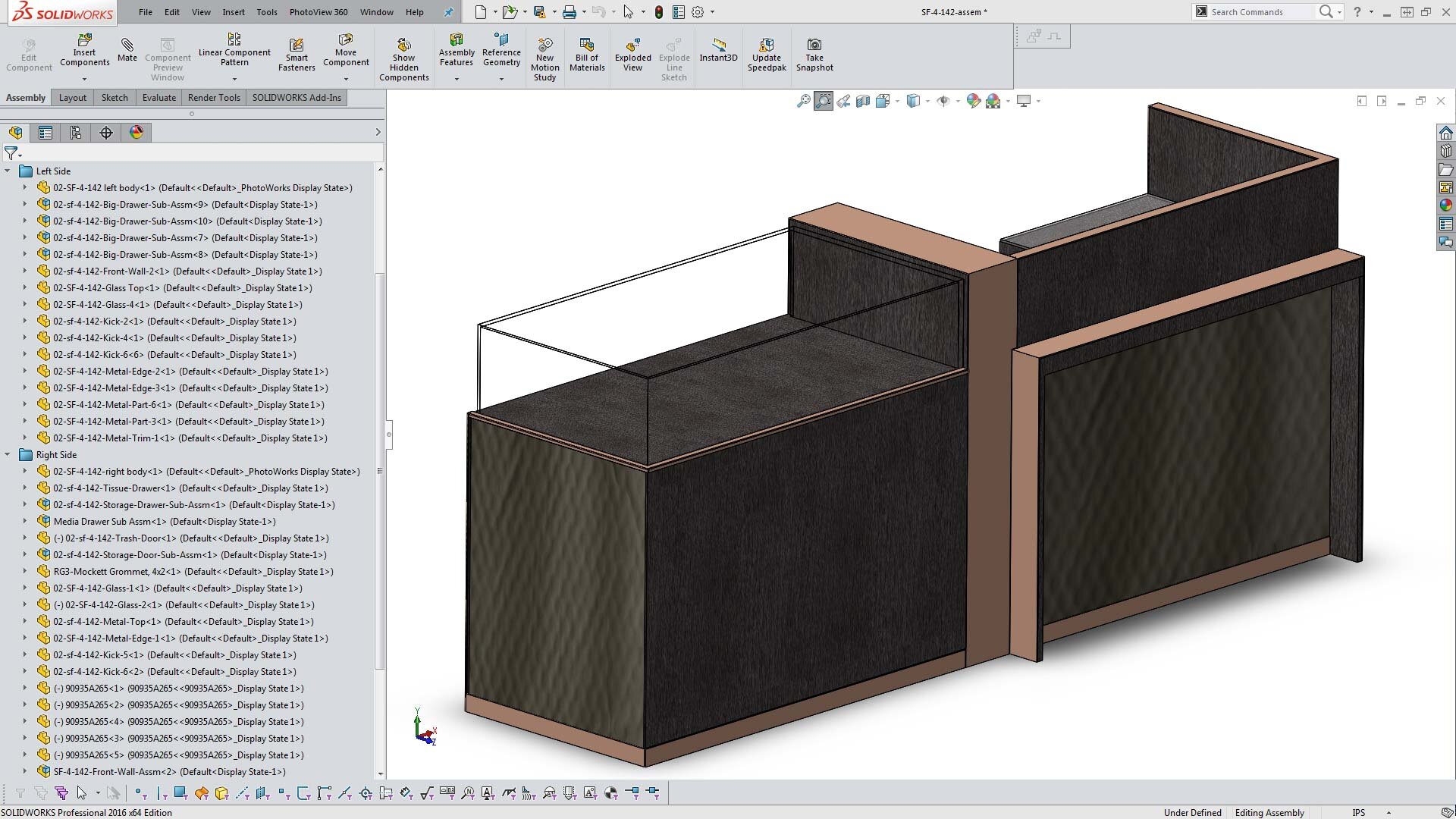Image resolution: width=1456 pixels, height=819 pixels.
Task: Open Linear Component Pattern tool
Action: (x=234, y=50)
